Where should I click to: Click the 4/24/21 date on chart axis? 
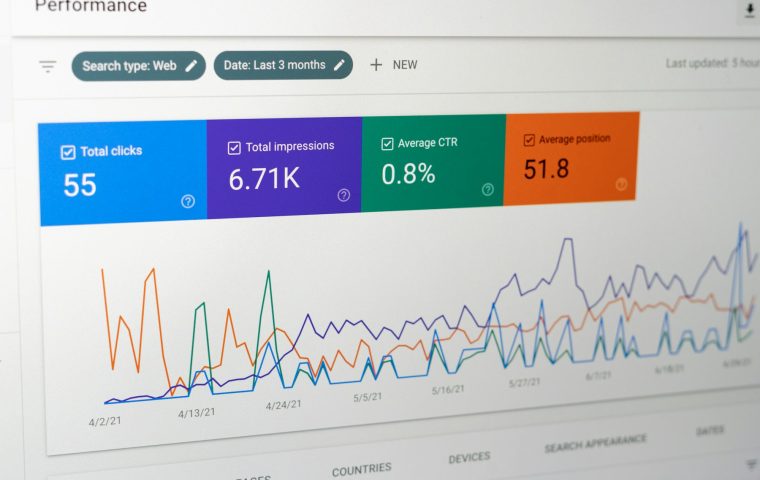pos(284,405)
